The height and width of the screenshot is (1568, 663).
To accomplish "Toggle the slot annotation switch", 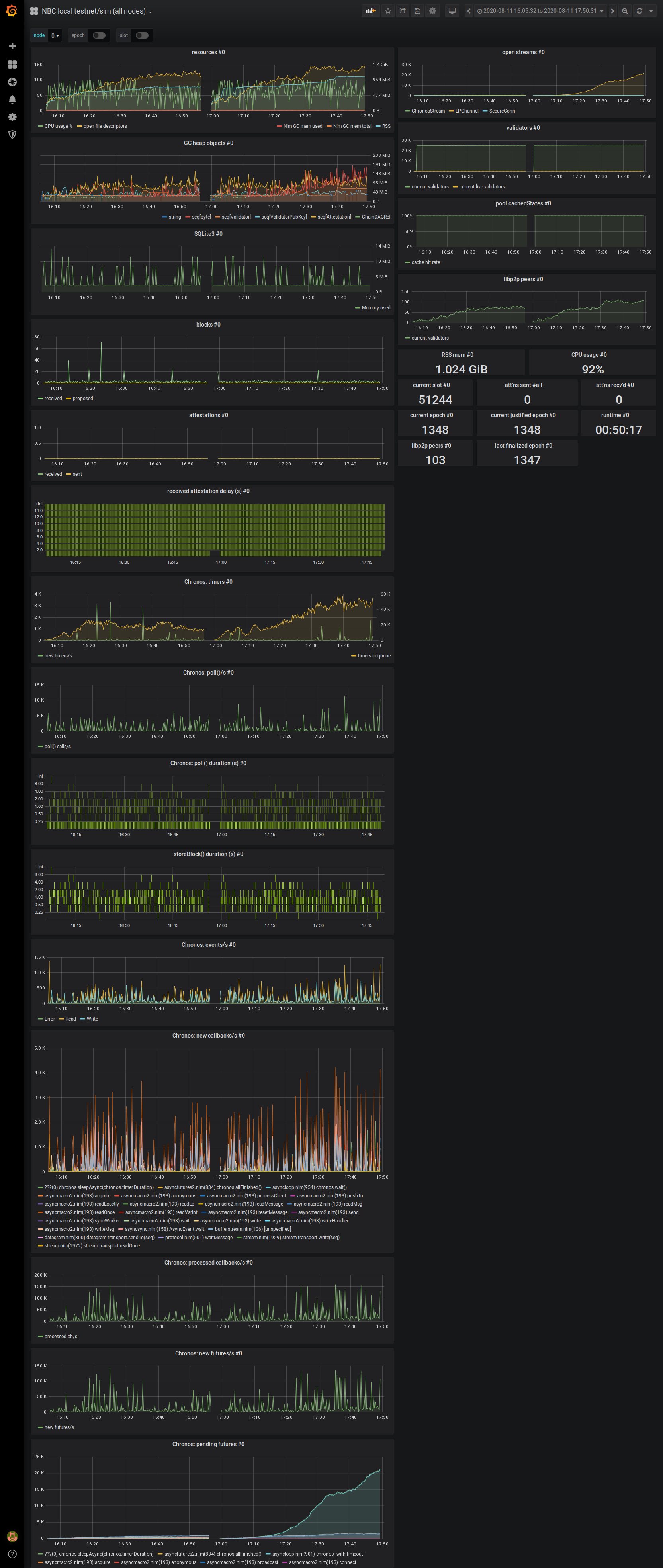I will [x=143, y=35].
